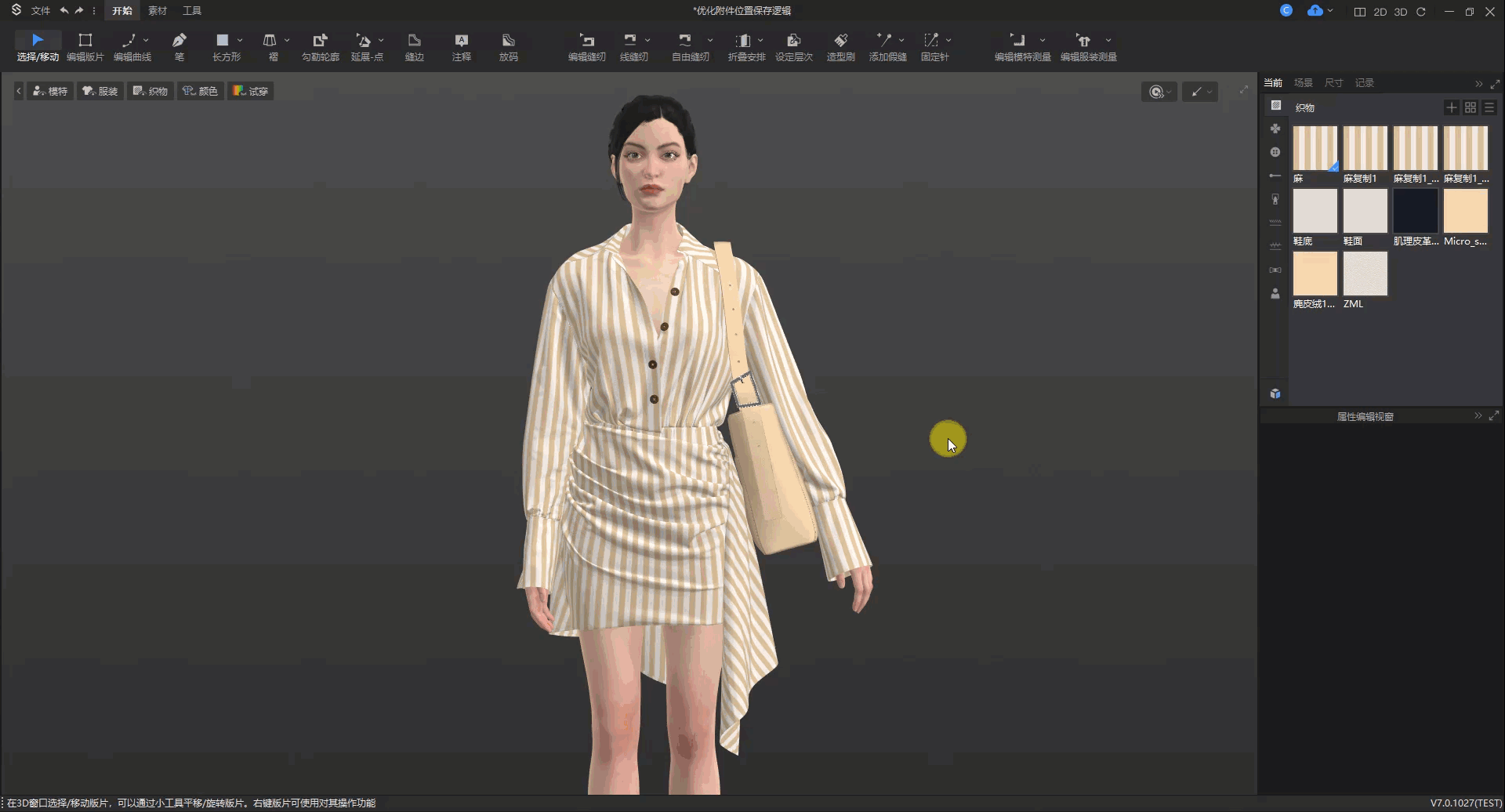Open the button icon in sidebar

1275,152
